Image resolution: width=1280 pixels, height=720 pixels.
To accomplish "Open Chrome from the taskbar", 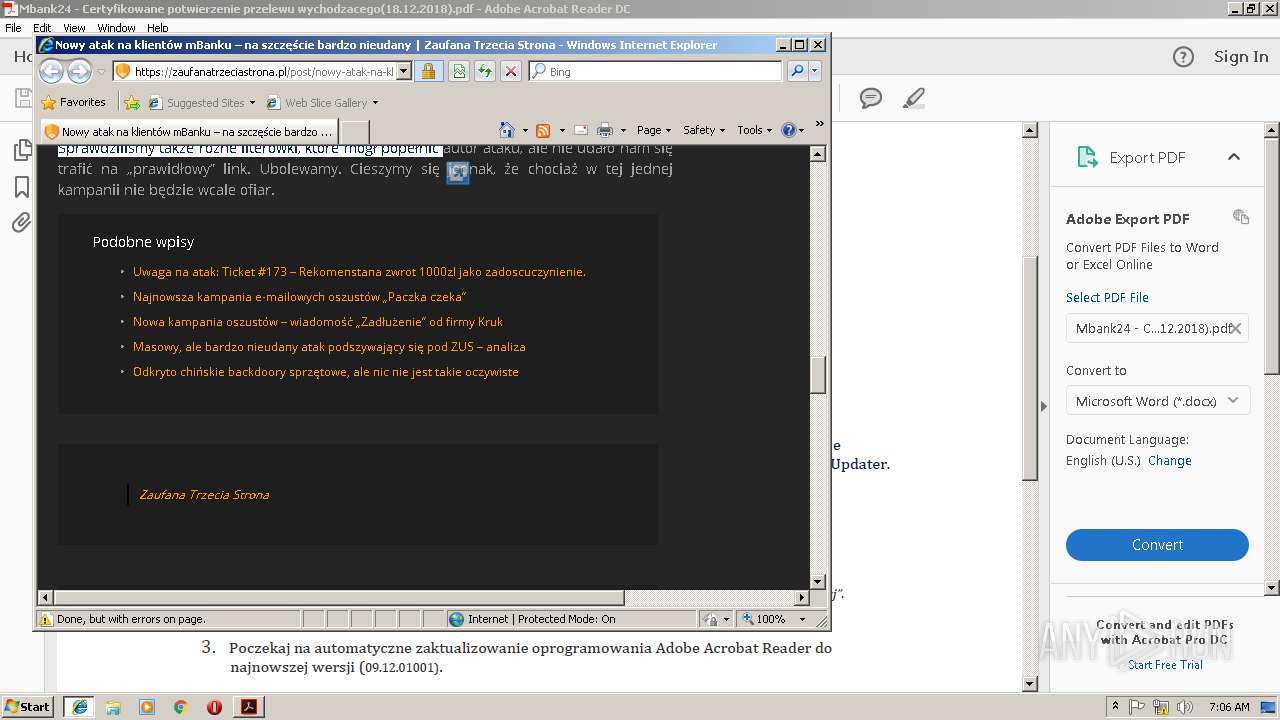I will pyautogui.click(x=180, y=707).
